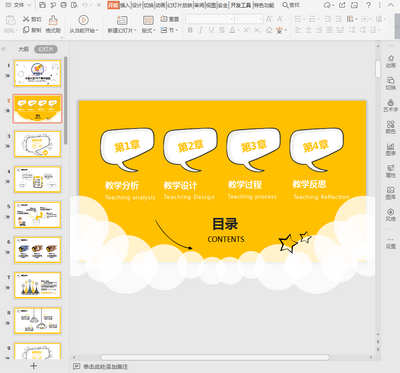400x373 pixels.
Task: Click the decrease font size icon
Action: click(280, 19)
